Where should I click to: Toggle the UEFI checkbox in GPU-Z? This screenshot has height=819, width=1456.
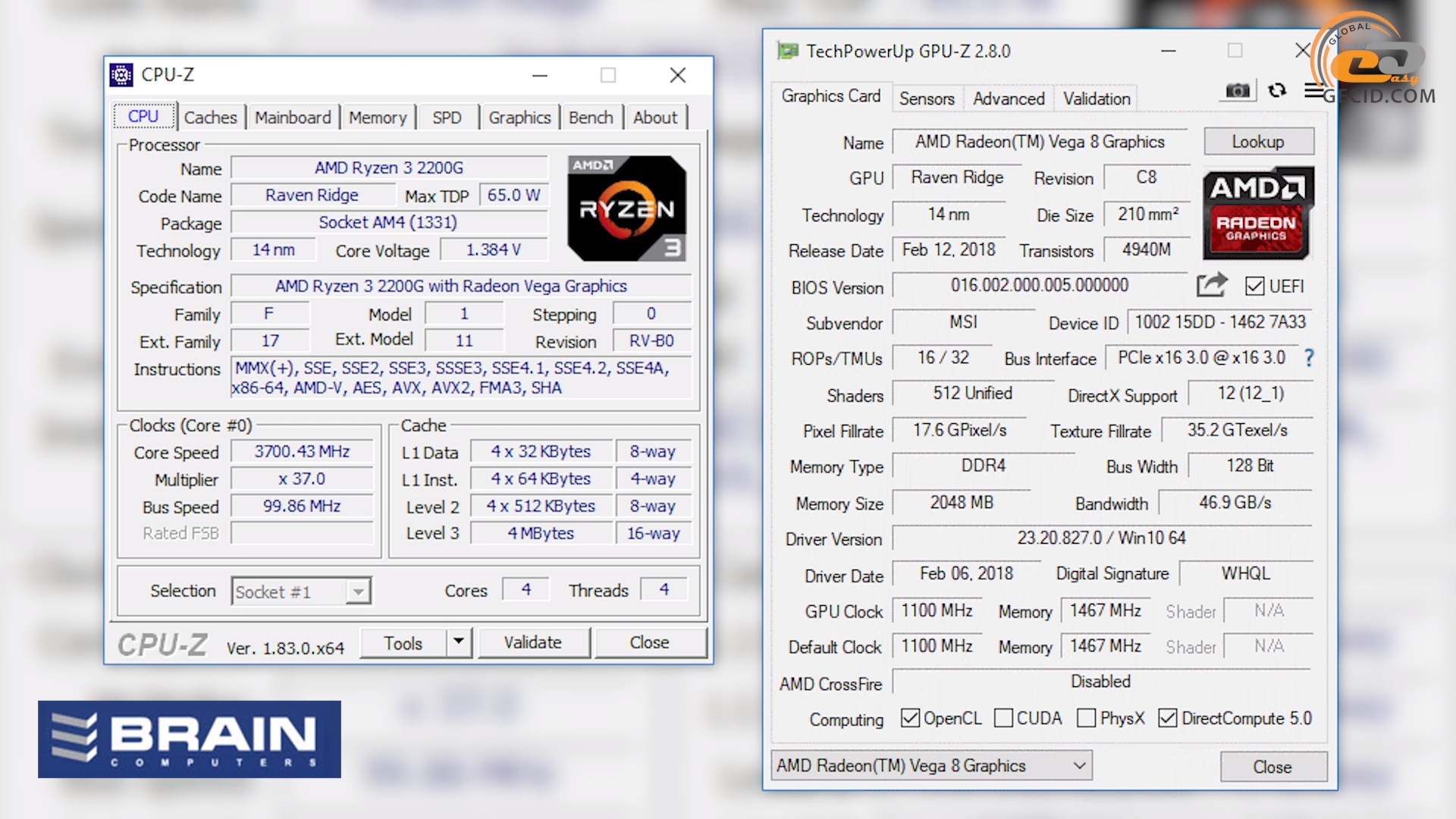1255,287
